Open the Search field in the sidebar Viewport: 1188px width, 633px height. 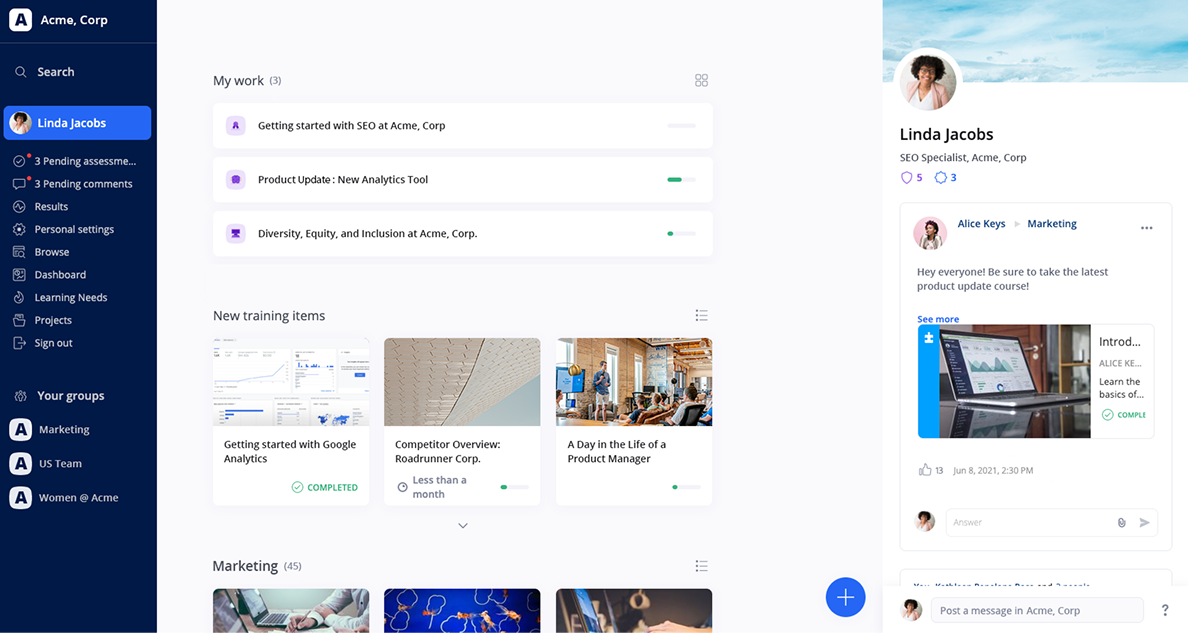(x=54, y=71)
